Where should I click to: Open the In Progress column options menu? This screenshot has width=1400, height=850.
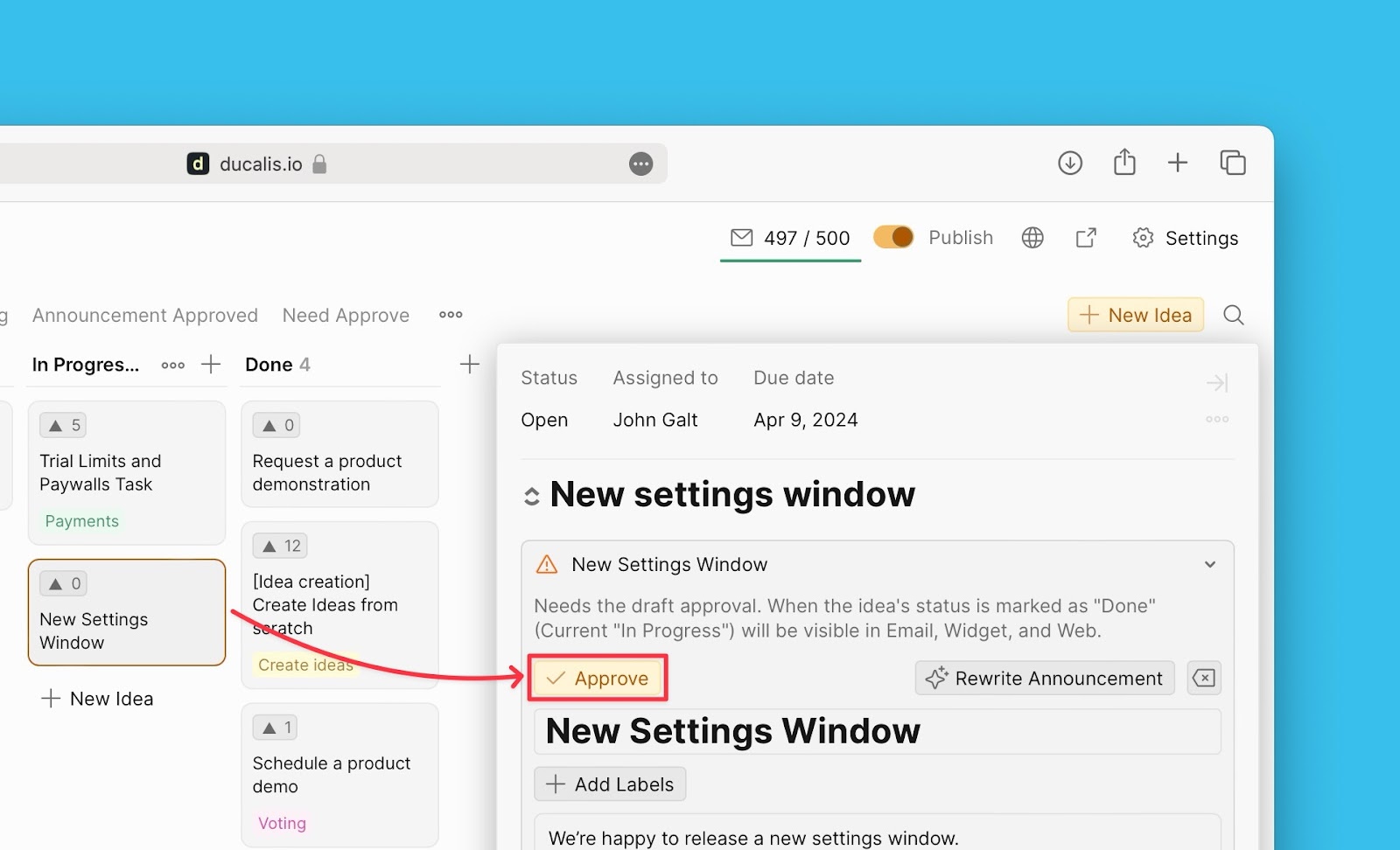click(x=173, y=366)
